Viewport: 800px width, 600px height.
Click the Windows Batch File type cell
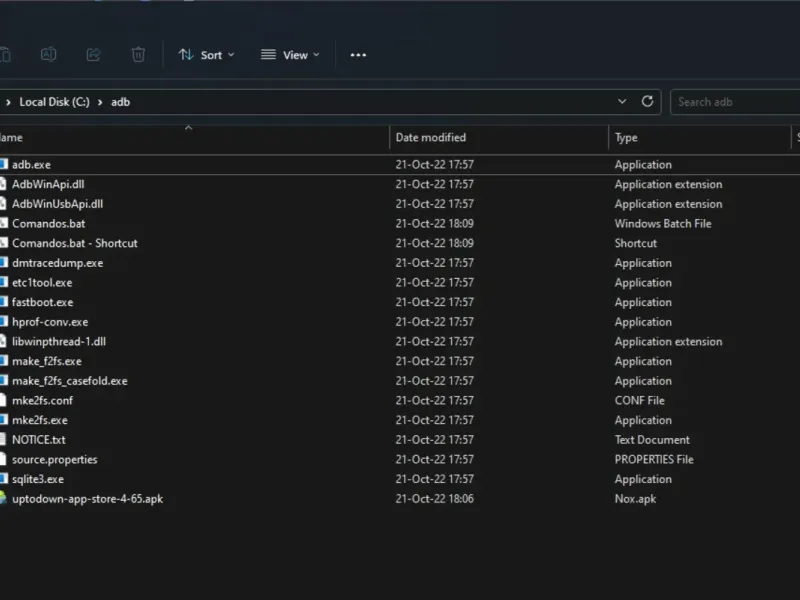[x=663, y=223]
